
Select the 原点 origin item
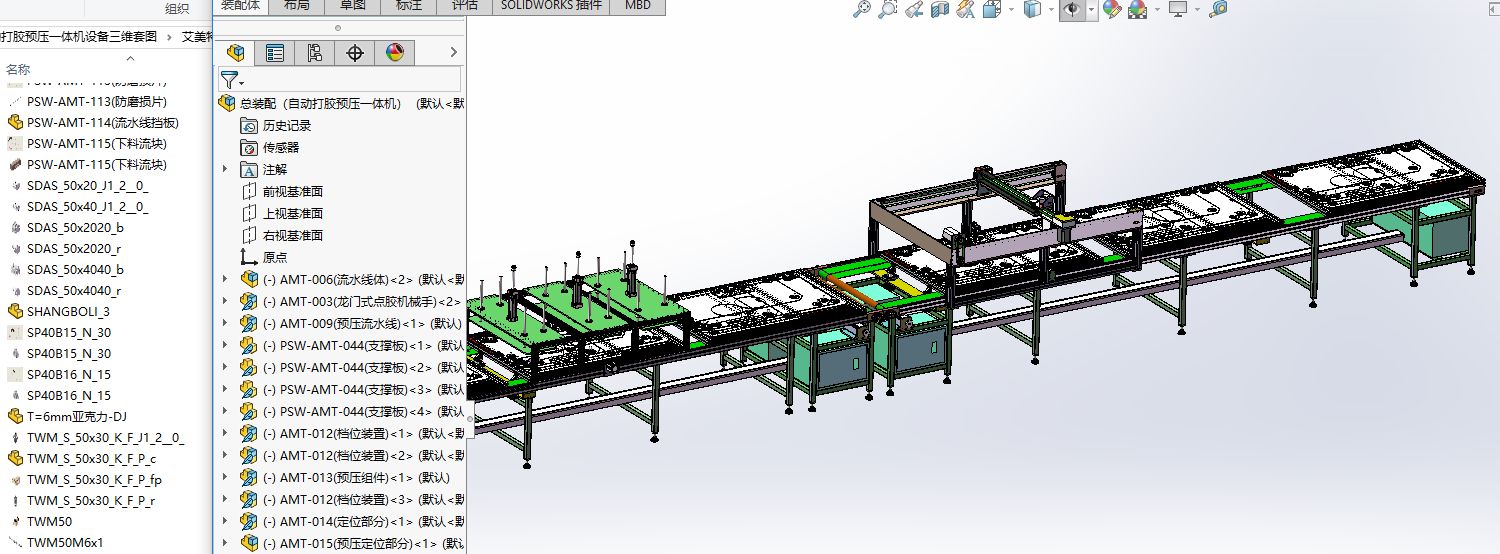coord(274,257)
